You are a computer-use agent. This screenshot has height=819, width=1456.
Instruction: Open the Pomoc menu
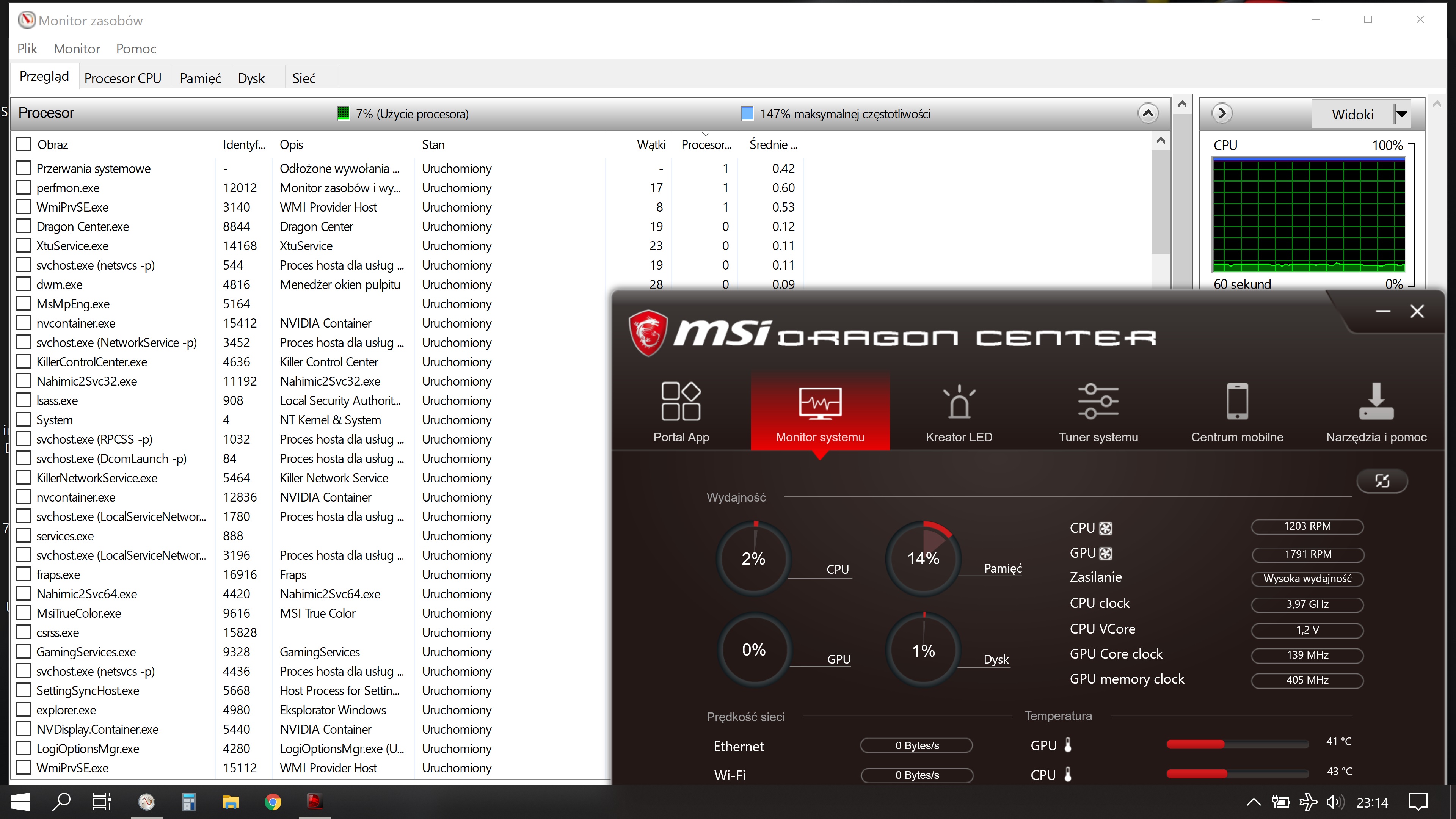click(x=136, y=49)
